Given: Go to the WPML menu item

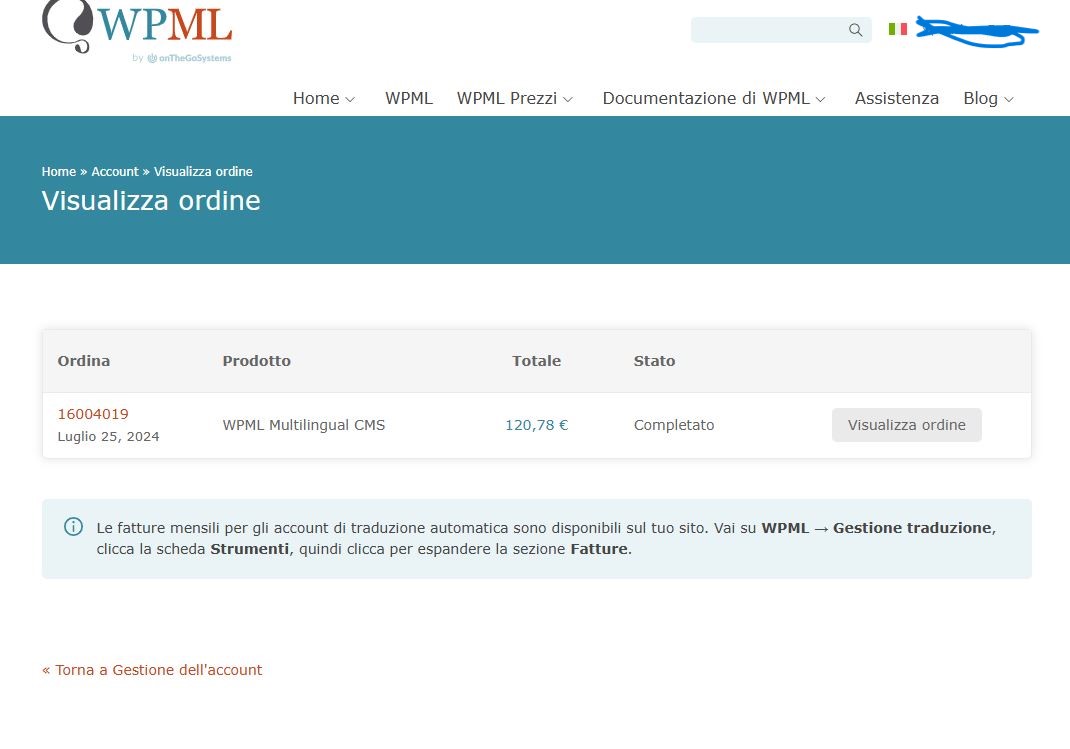Looking at the screenshot, I should click(409, 98).
